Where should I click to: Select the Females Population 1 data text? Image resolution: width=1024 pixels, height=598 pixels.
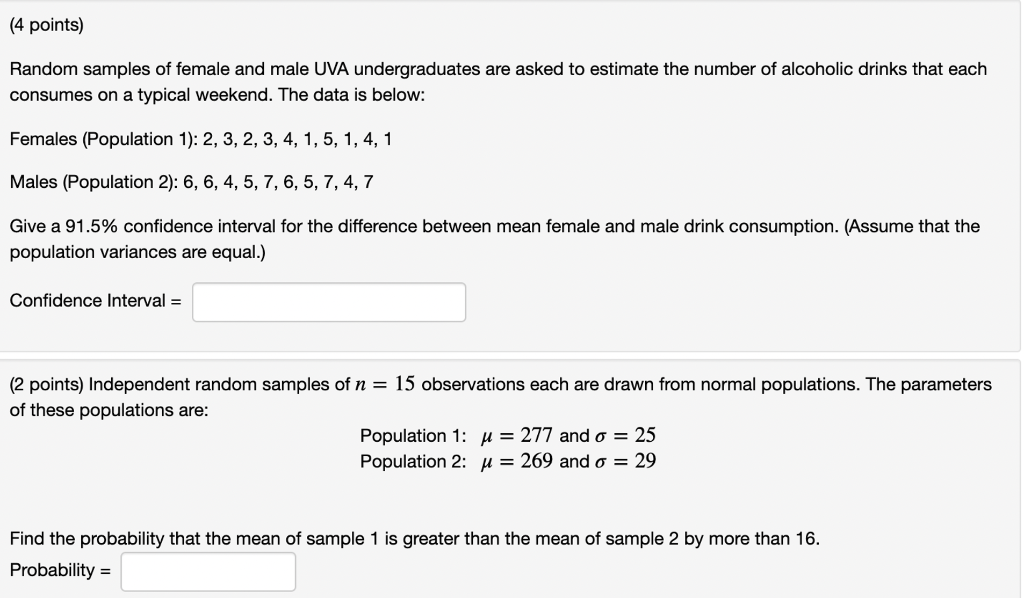200,139
